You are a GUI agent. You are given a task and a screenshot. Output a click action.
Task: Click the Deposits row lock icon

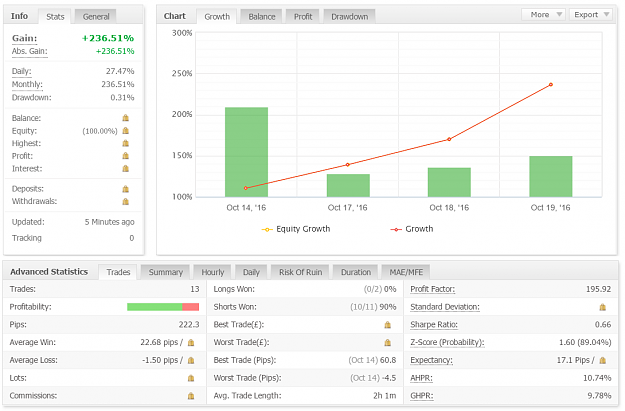pyautogui.click(x=126, y=189)
